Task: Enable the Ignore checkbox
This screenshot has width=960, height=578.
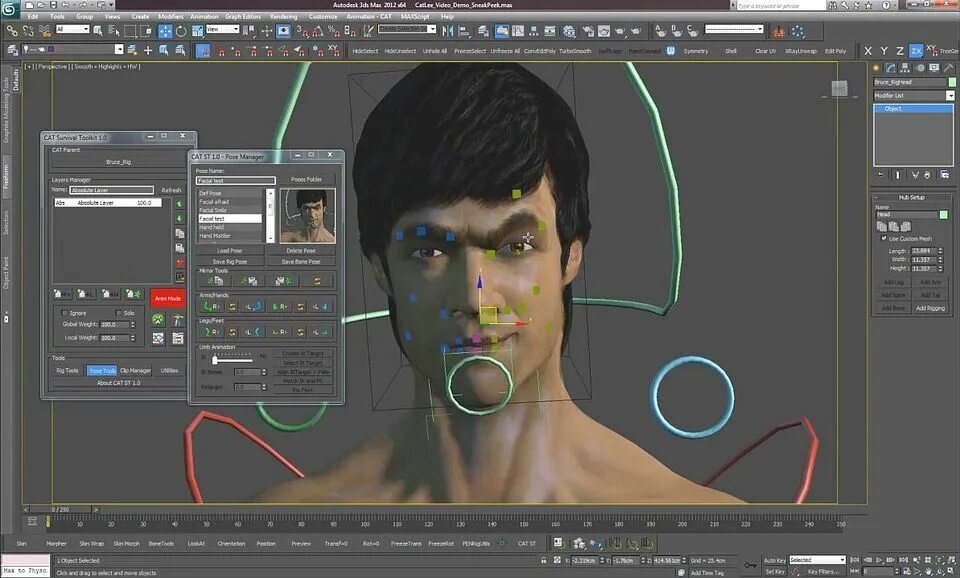Action: 64,312
